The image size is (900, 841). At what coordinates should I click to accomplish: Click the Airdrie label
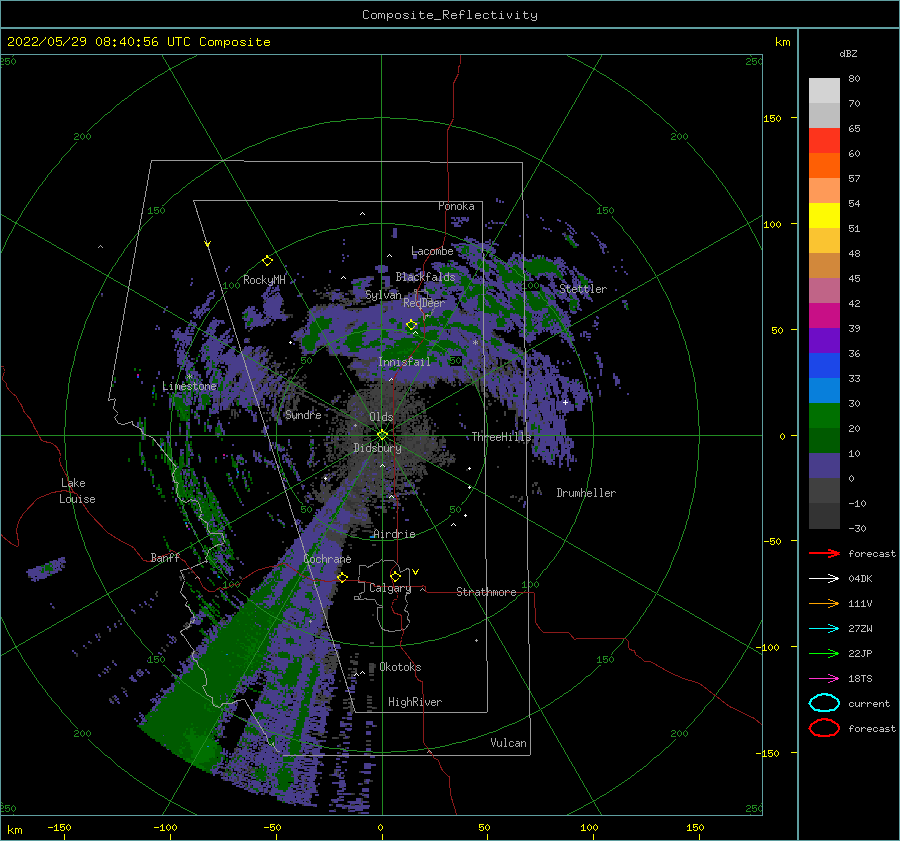[x=394, y=534]
